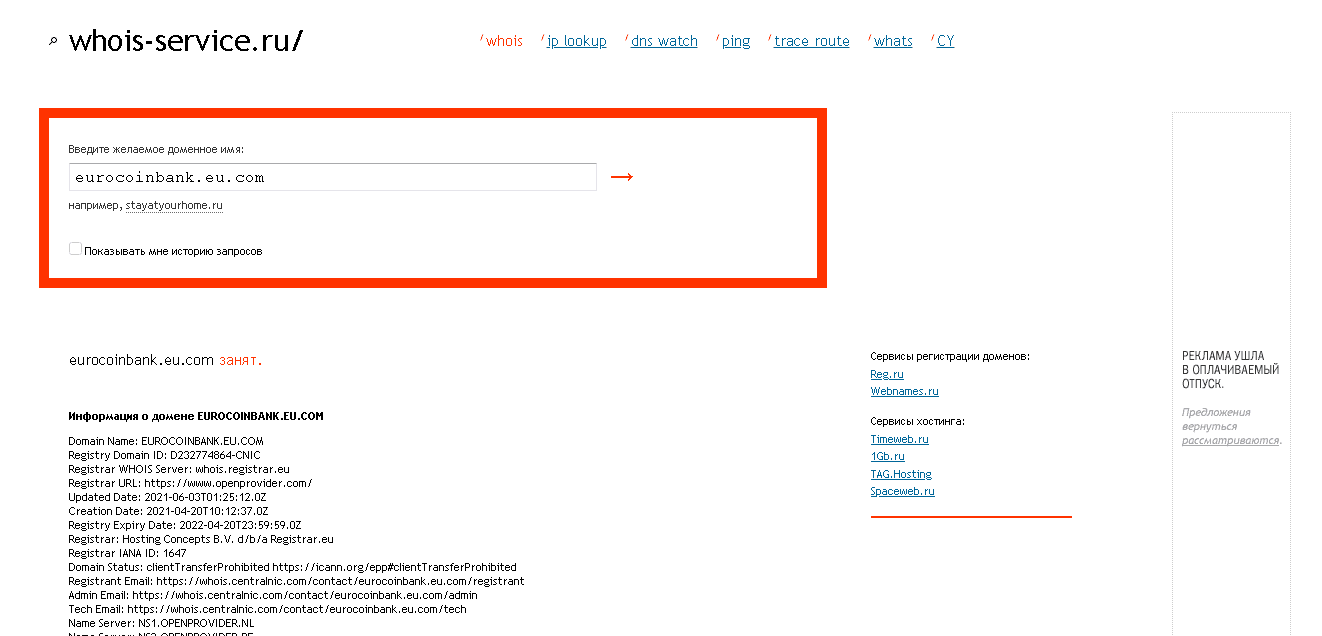
Task: Open the whois tab
Action: (x=504, y=41)
